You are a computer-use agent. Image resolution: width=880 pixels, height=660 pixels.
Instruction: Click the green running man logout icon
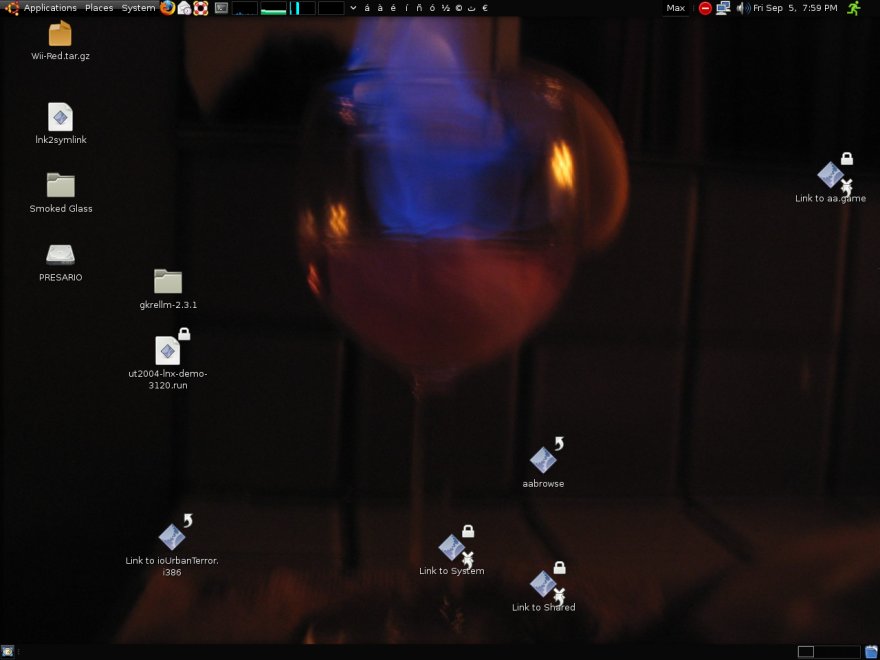[854, 8]
